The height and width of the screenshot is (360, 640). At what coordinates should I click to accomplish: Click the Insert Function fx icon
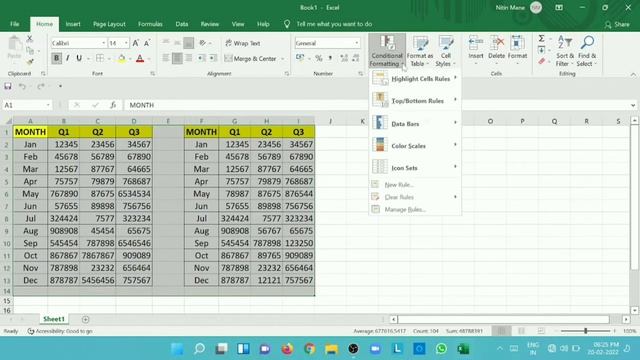(x=113, y=105)
